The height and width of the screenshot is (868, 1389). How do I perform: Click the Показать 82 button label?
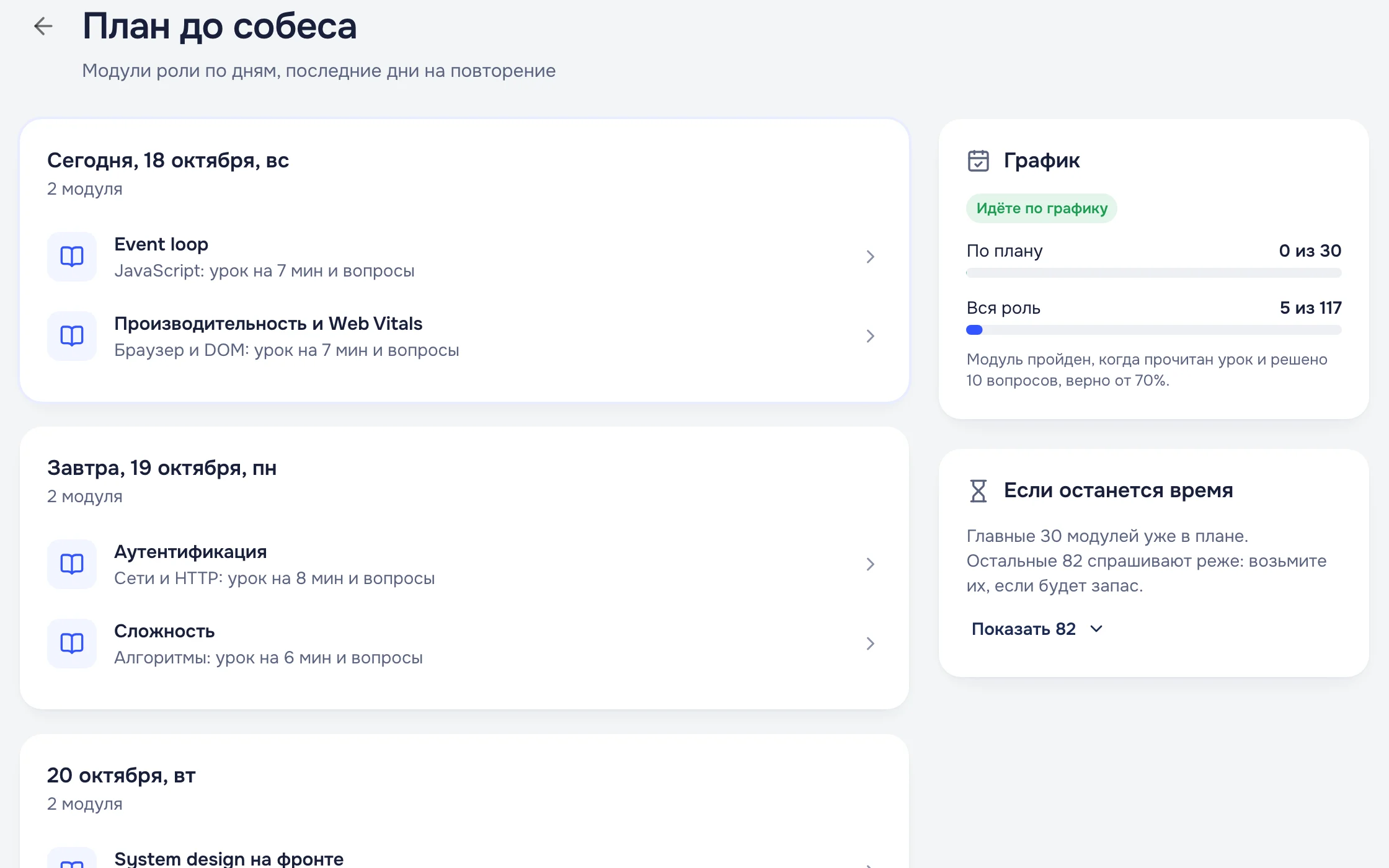pyautogui.click(x=1024, y=629)
